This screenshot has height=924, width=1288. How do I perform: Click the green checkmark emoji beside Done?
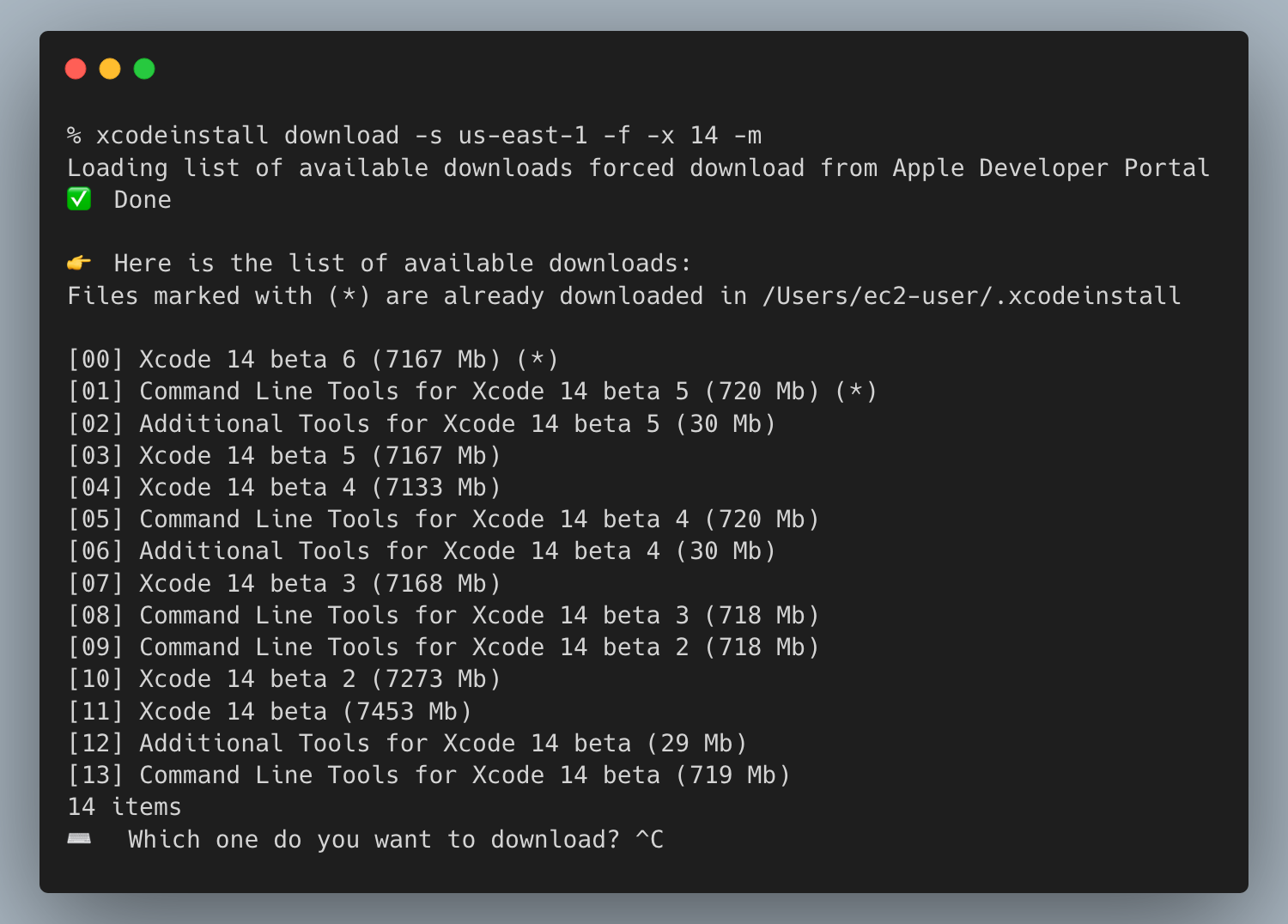point(79,199)
